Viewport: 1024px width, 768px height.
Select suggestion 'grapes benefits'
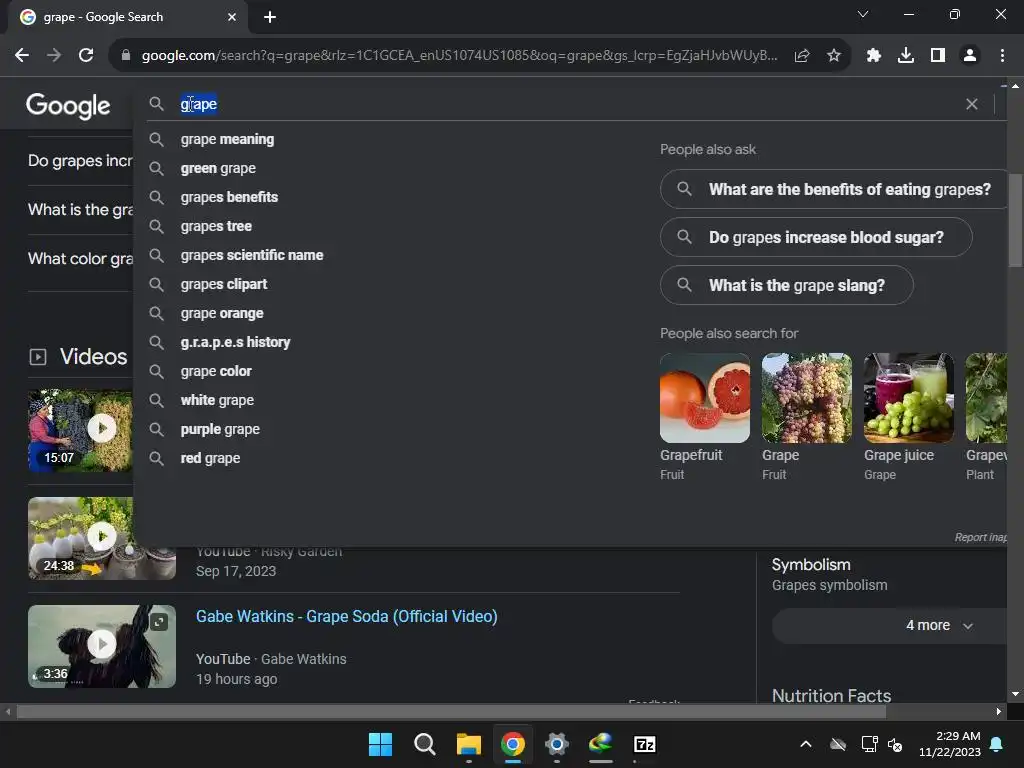coord(229,197)
